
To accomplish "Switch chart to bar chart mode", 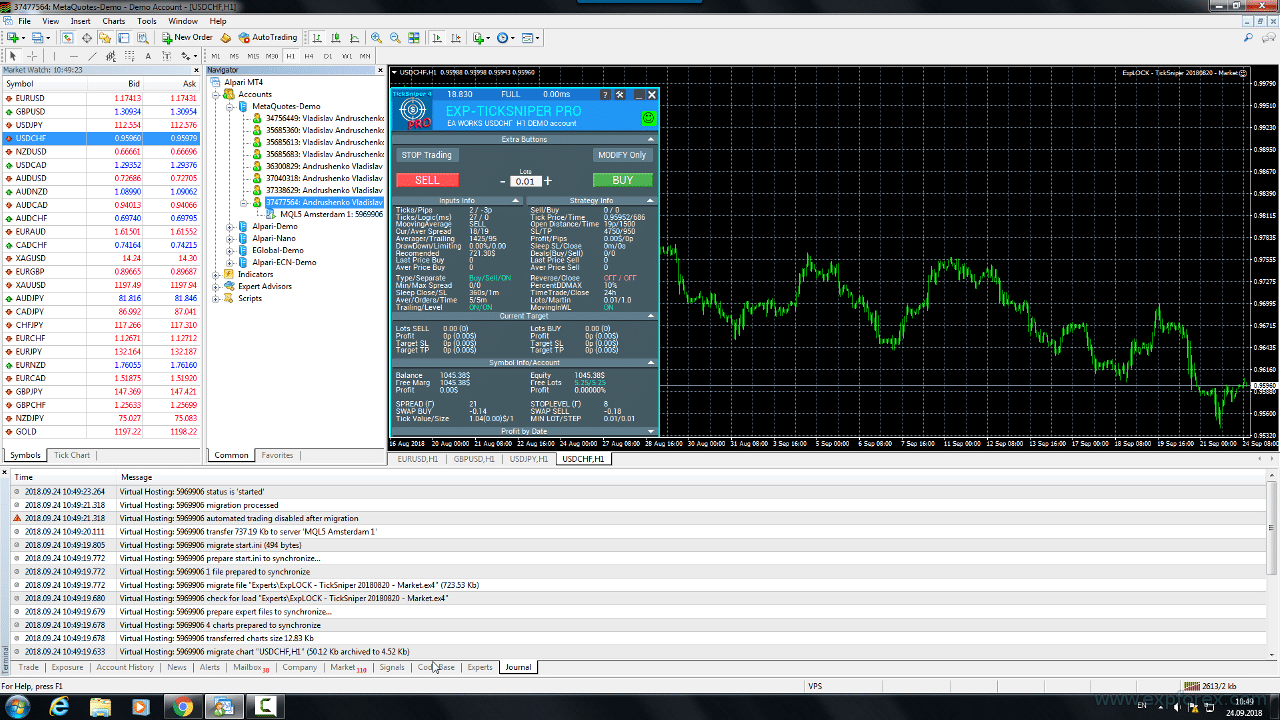I will (x=317, y=37).
